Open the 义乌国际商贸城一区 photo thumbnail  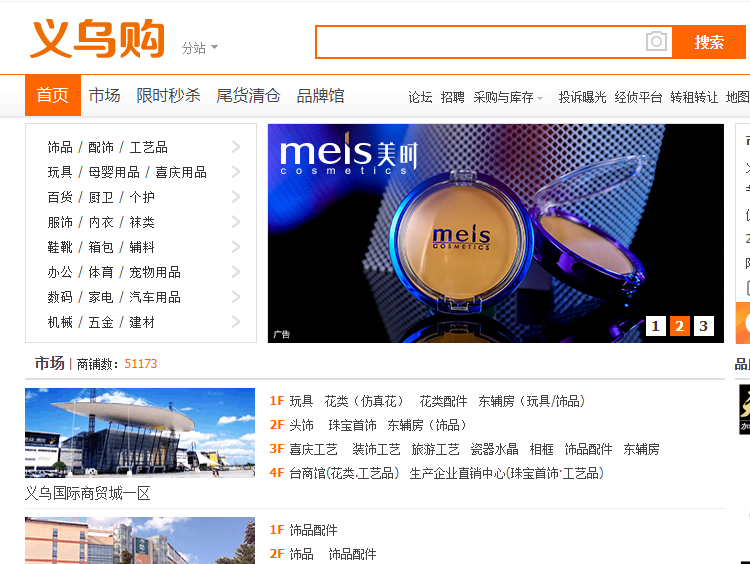coord(140,433)
